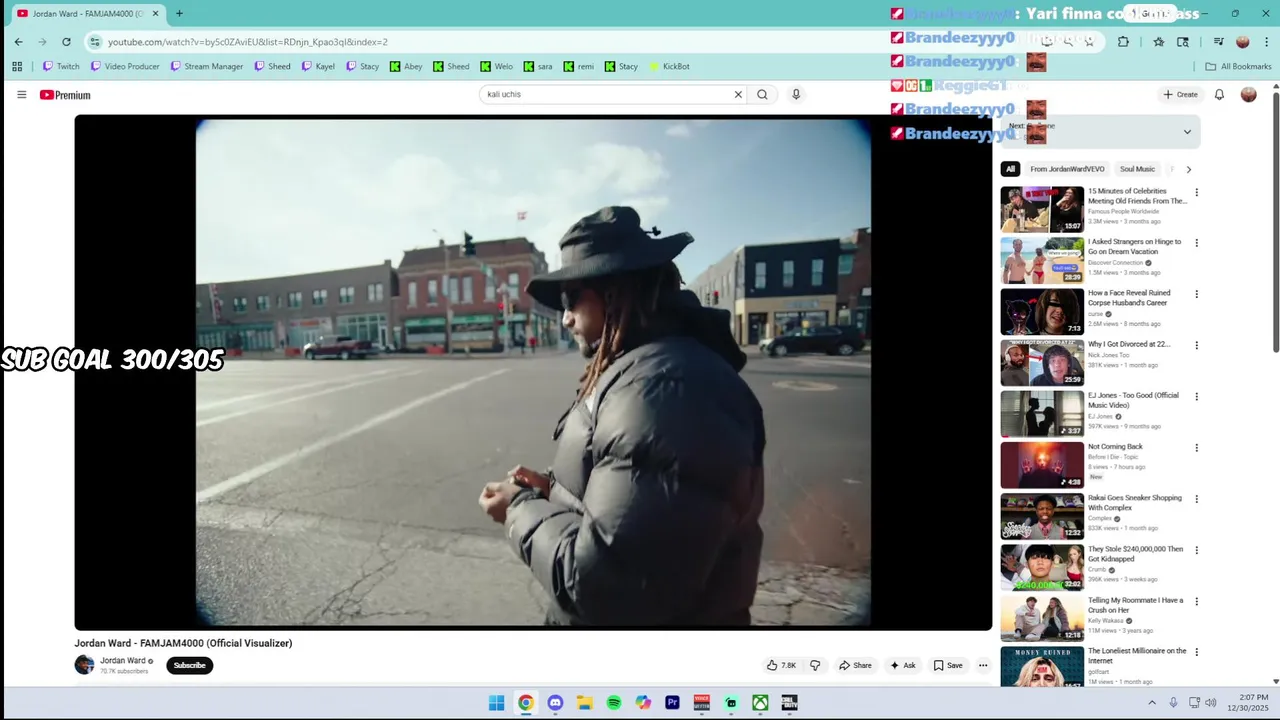The width and height of the screenshot is (1280, 720).
Task: Open 'Rakai Goes Sneaker Shopping' thumbnail
Action: pyautogui.click(x=1042, y=517)
